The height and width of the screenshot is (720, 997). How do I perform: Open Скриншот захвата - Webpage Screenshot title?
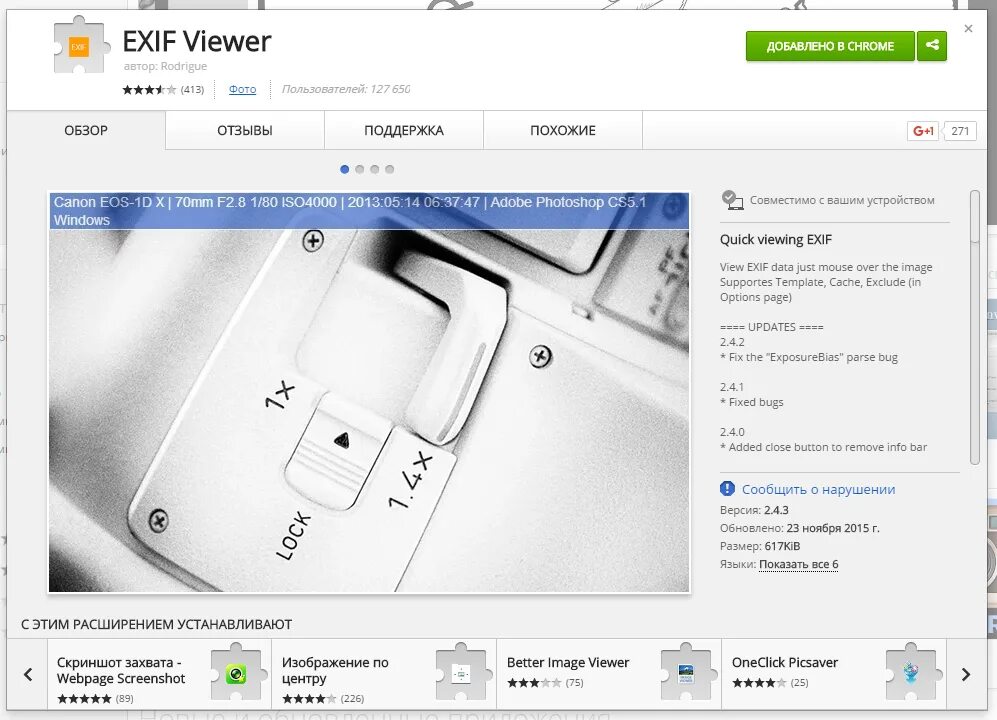[x=121, y=670]
